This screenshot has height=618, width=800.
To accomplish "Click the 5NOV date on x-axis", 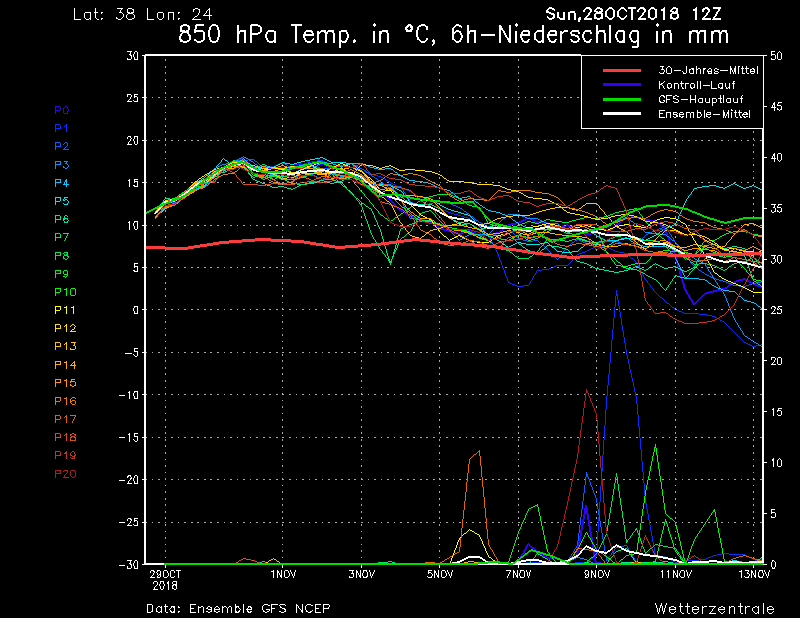I will 440,575.
